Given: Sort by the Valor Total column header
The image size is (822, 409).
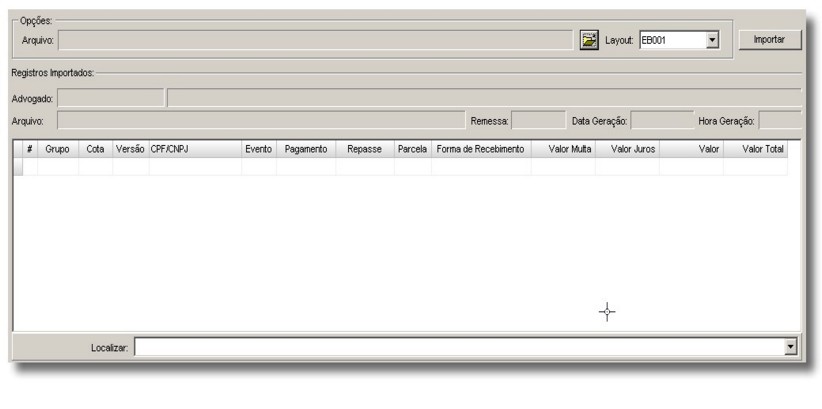Looking at the screenshot, I should [755, 149].
